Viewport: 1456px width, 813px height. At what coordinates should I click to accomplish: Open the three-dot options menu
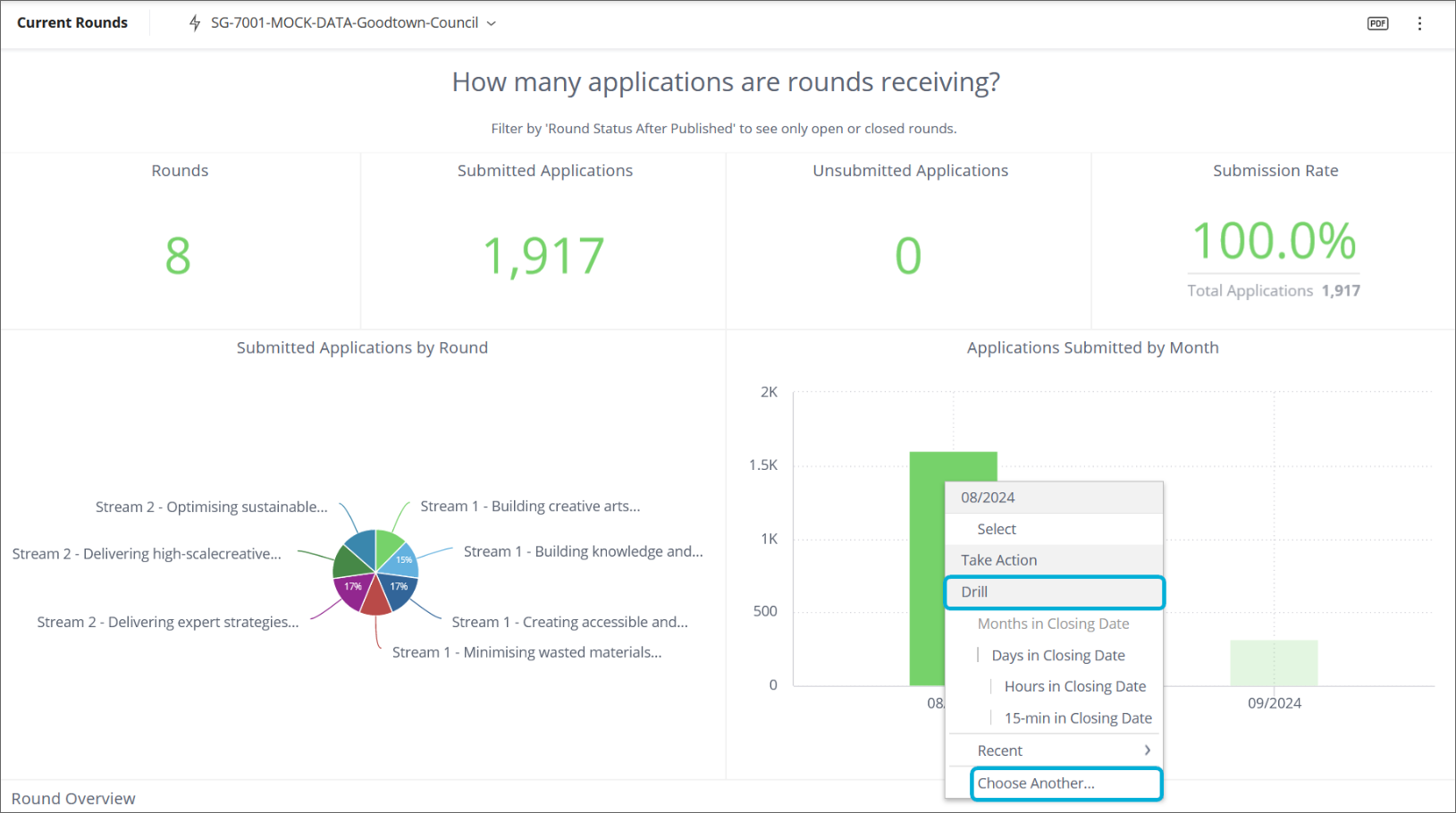[1419, 23]
